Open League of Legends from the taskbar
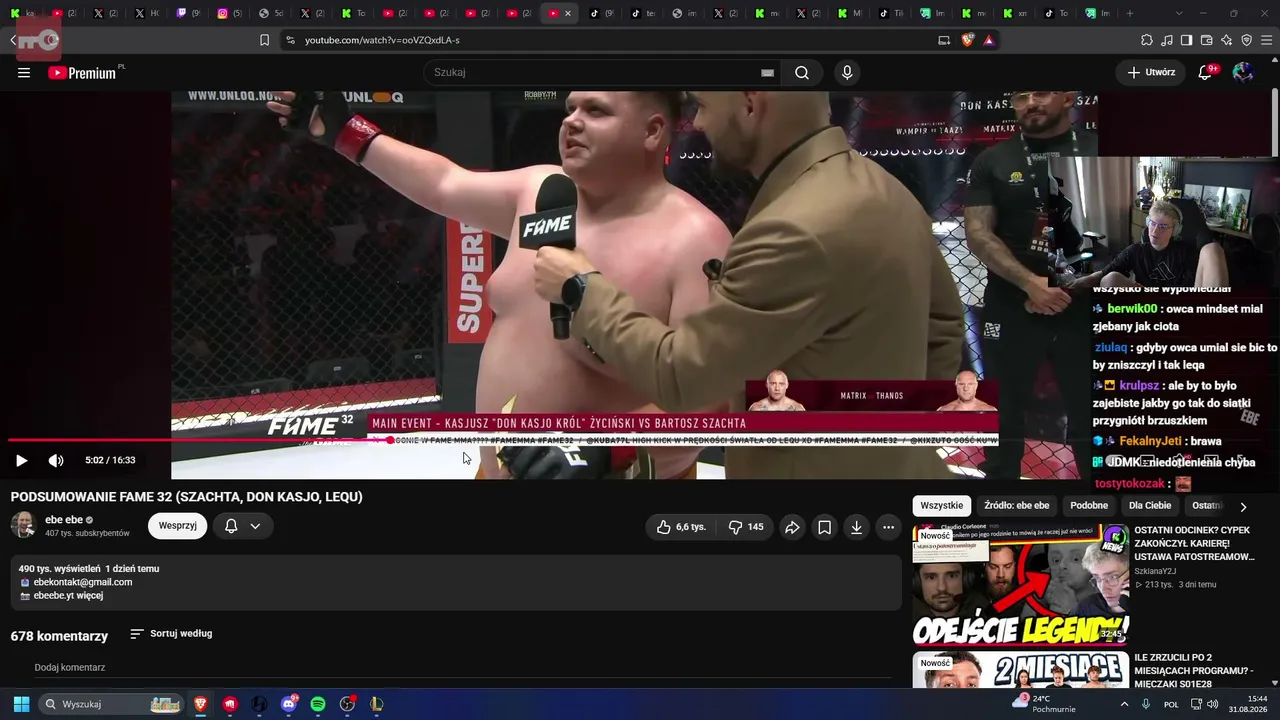 [x=376, y=704]
